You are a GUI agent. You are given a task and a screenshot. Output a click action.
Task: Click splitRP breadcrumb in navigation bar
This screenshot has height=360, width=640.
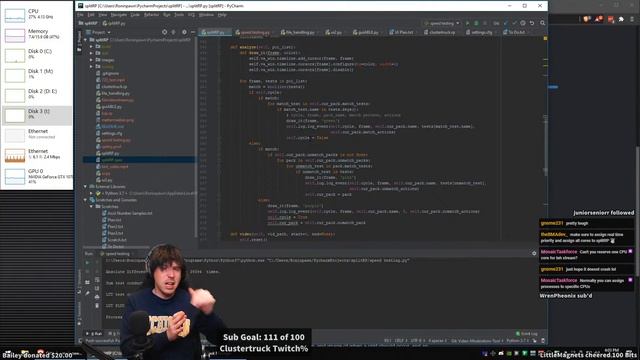[x=89, y=23]
